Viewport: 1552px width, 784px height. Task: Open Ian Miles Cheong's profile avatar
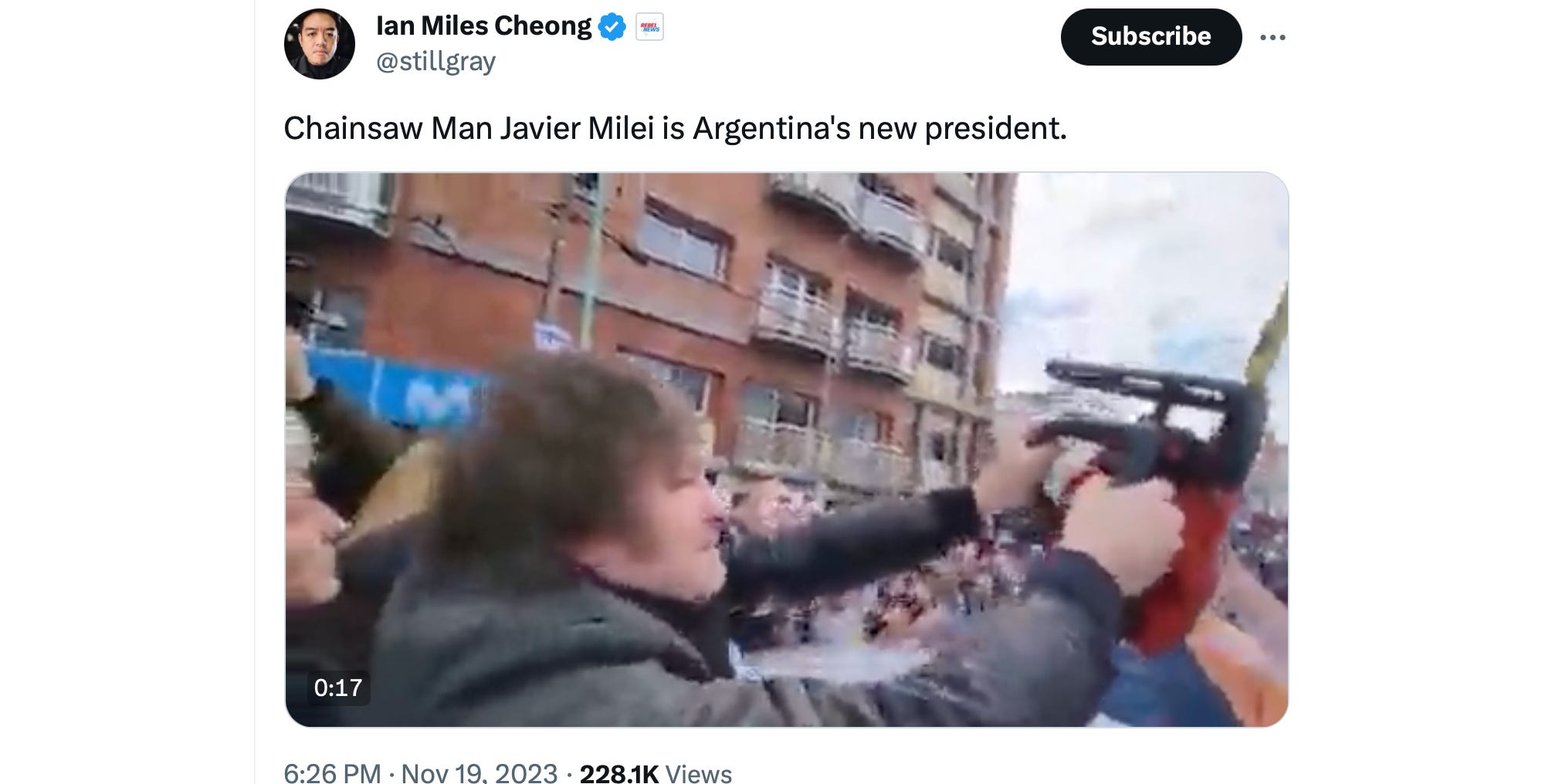pyautogui.click(x=320, y=44)
